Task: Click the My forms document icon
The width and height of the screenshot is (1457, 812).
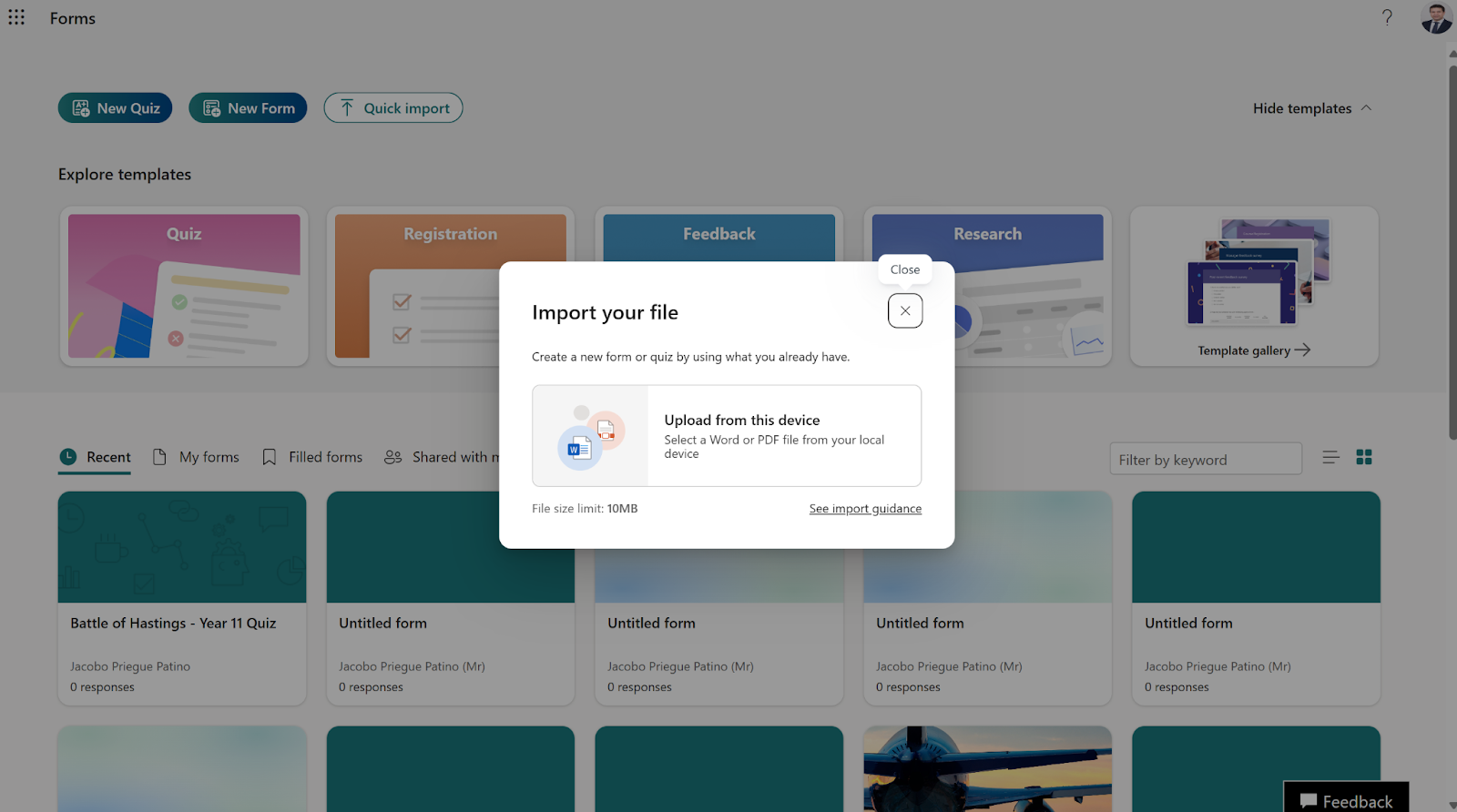Action: [159, 457]
